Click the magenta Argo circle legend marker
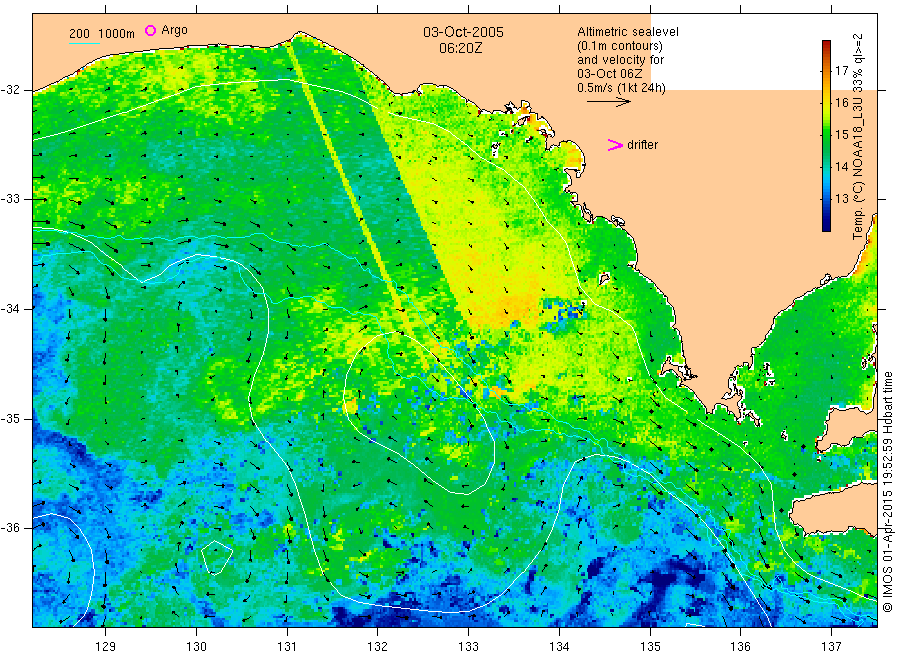Image resolution: width=900 pixels, height=660 pixels. [150, 30]
